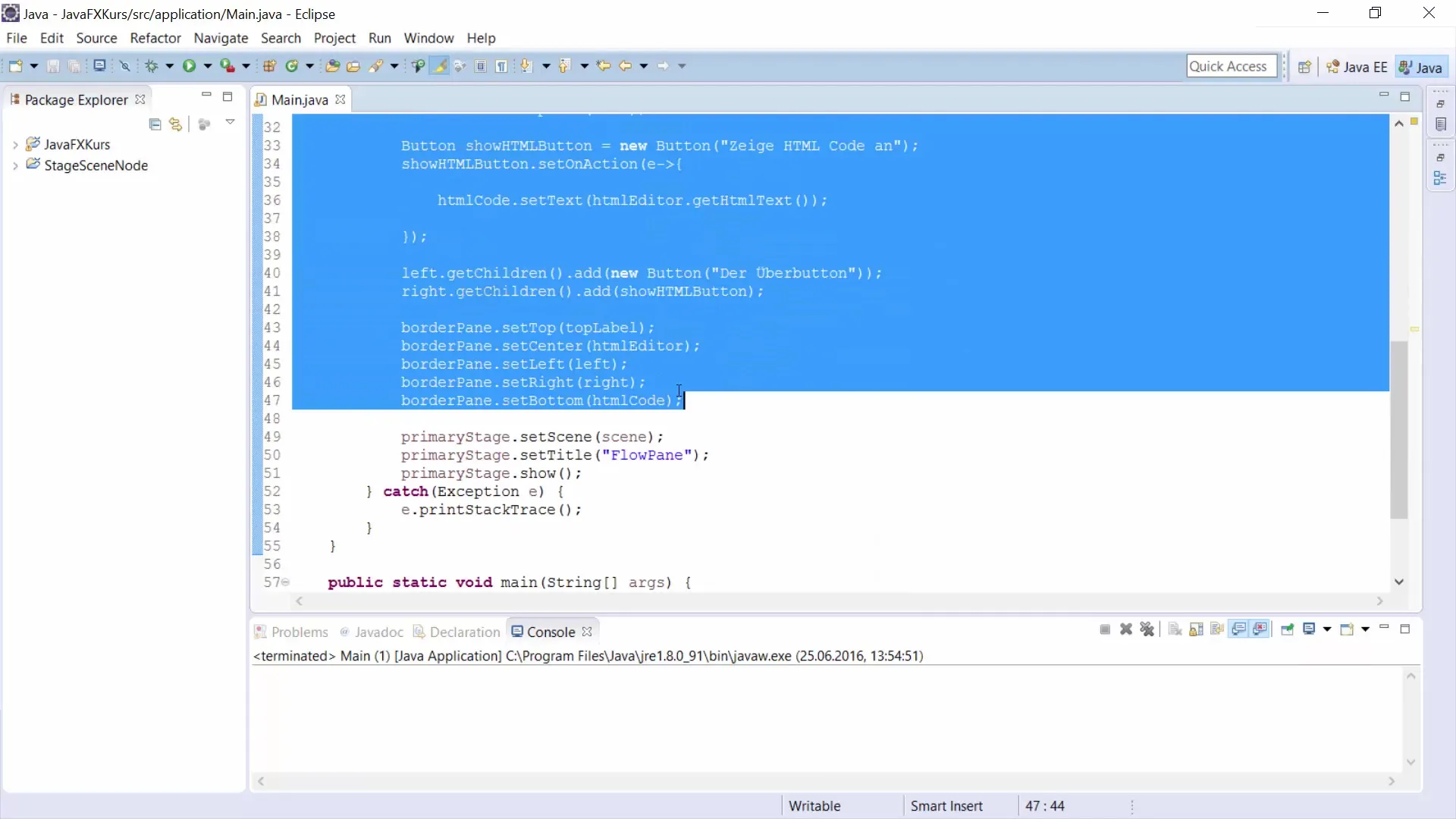Open the Navigate menu
The height and width of the screenshot is (819, 1456).
(x=221, y=38)
